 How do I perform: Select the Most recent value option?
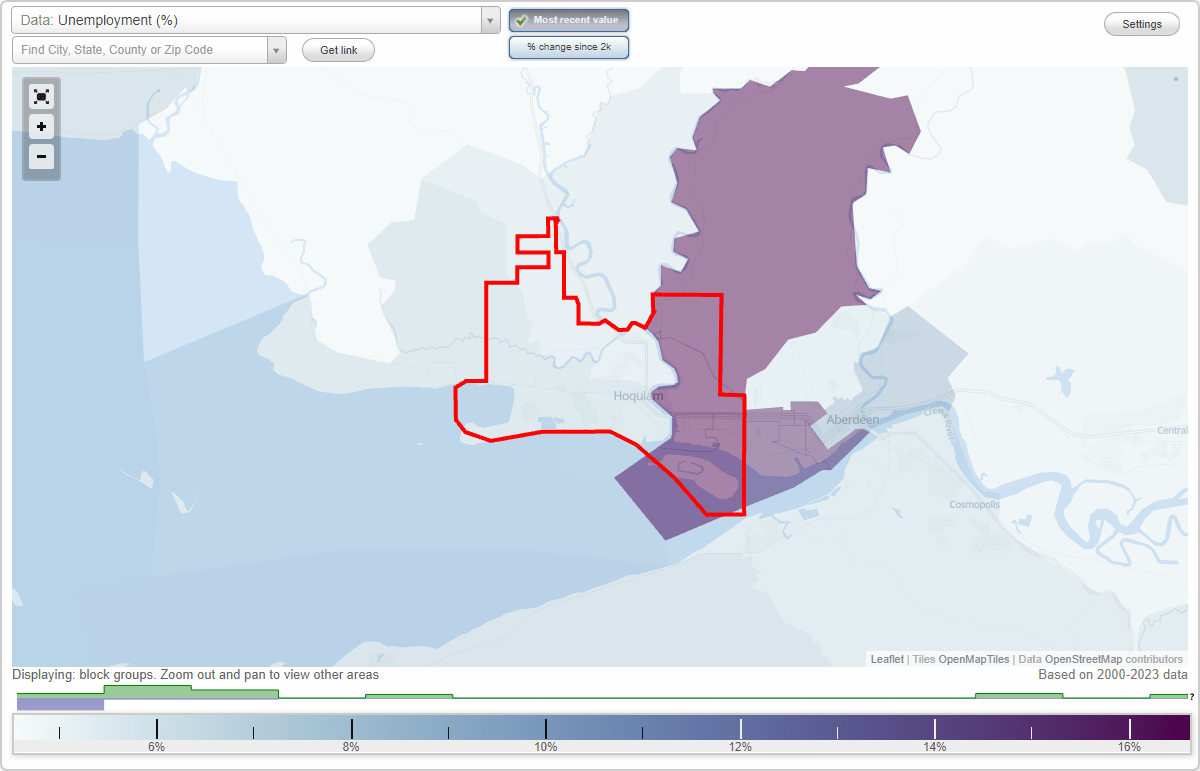569,20
